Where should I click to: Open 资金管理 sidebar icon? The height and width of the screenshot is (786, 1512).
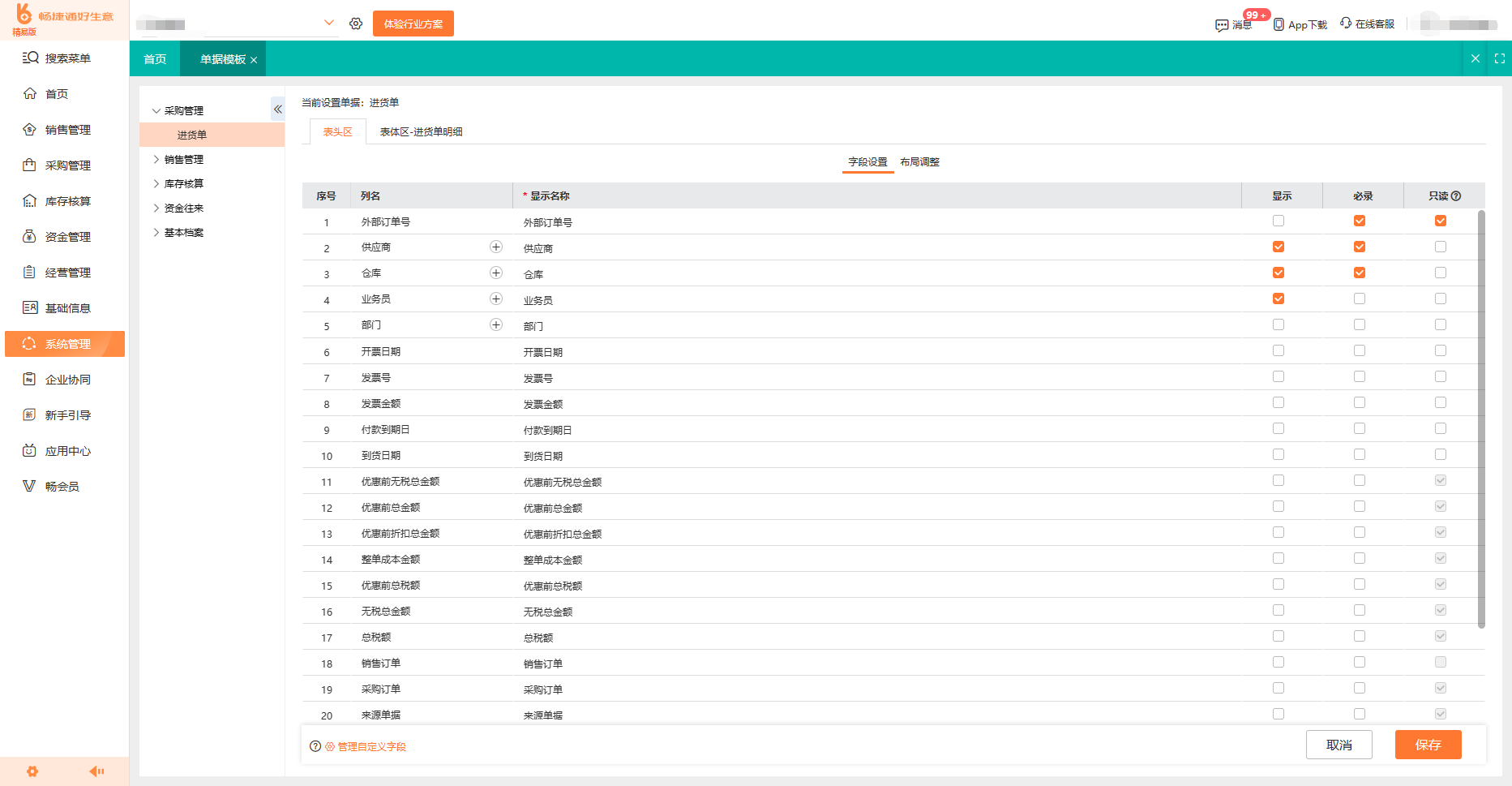30,236
